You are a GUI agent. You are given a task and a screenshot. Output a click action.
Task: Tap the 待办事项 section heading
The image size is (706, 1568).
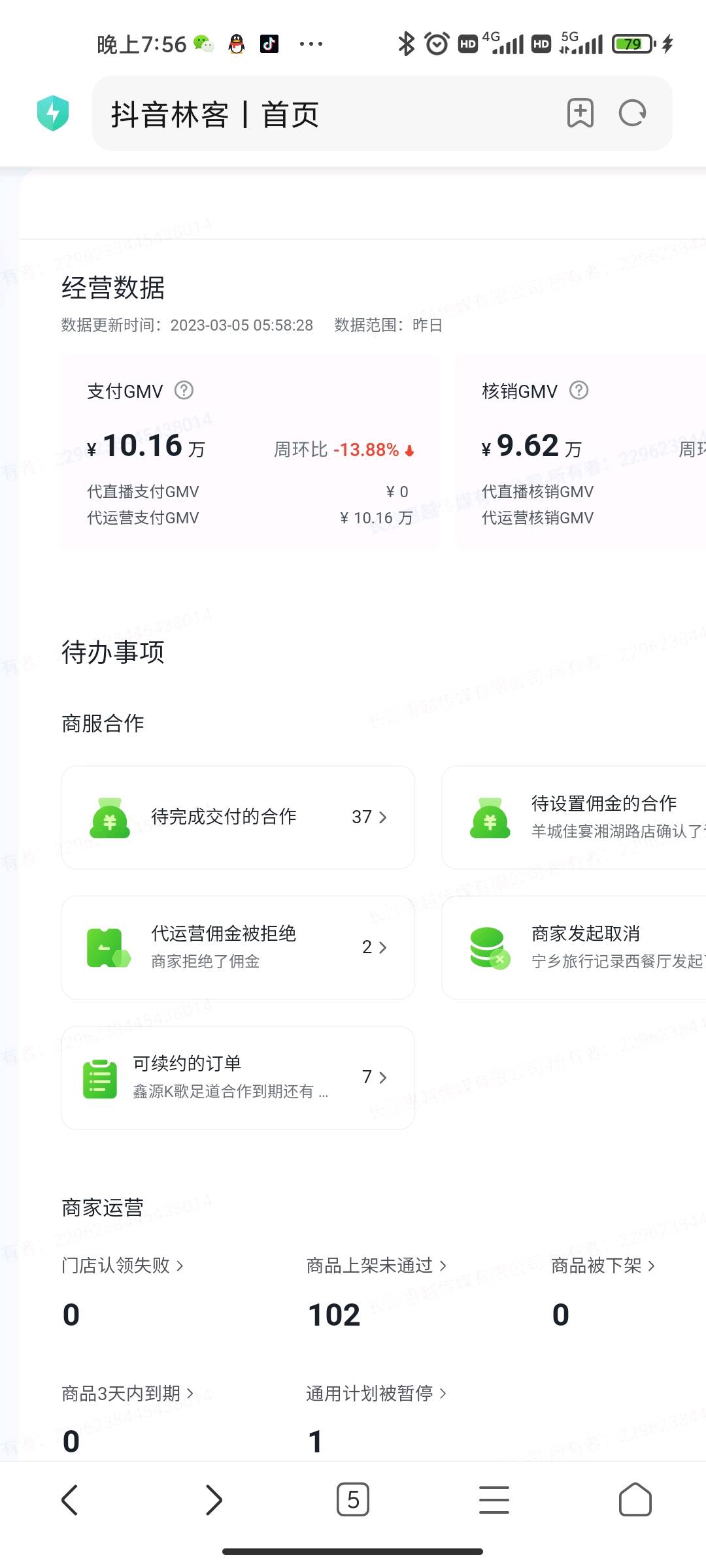113,652
